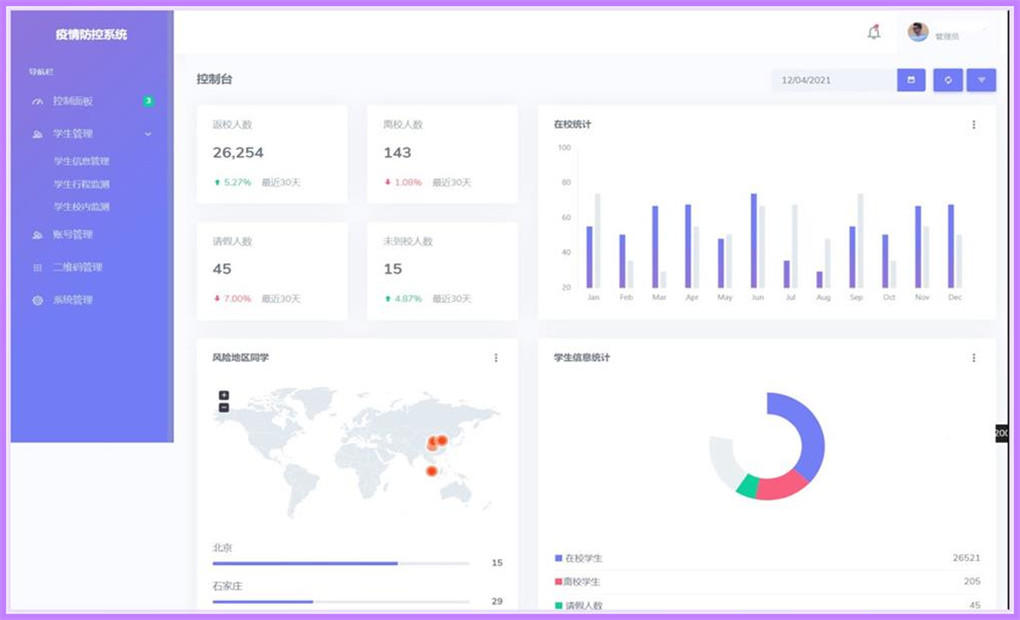
Task: Click the user icon beside 学生管理
Action: (37, 134)
